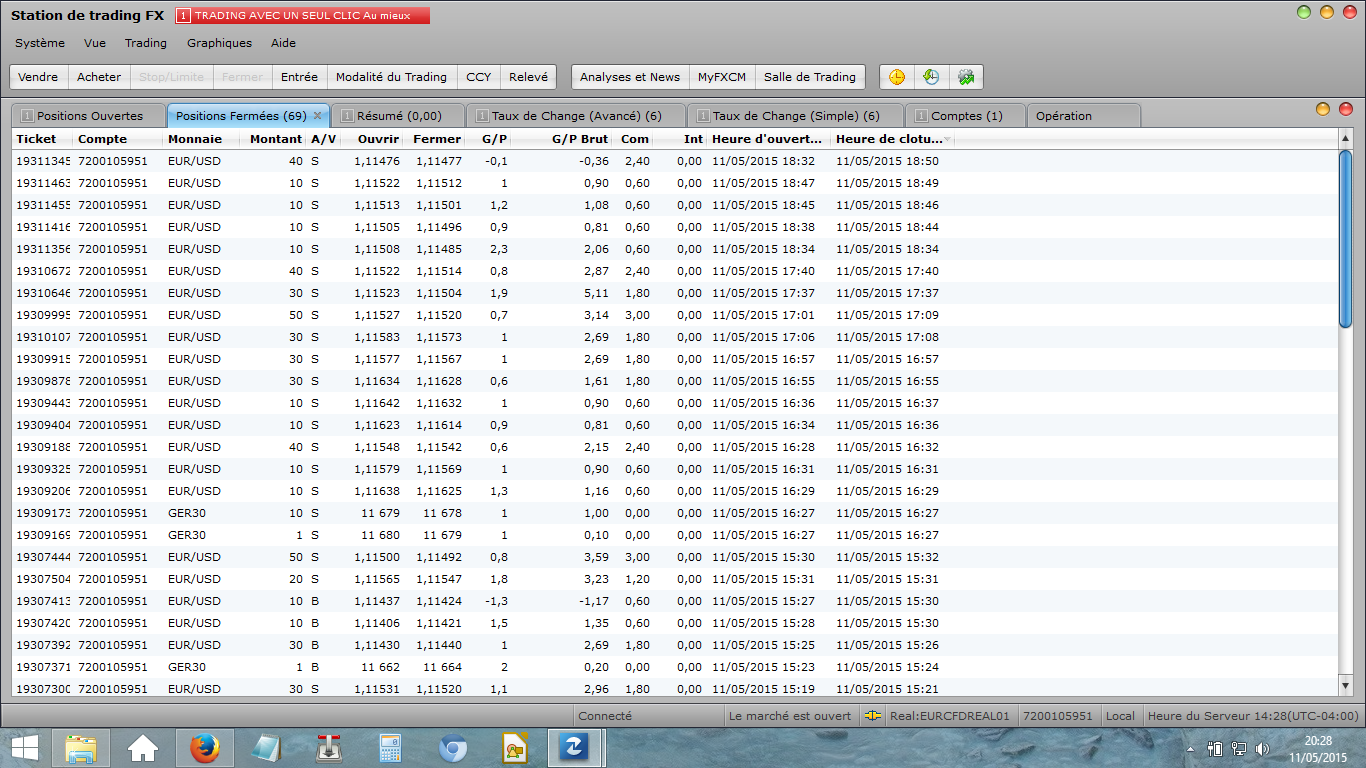The image size is (1366, 768).
Task: Open the Relevé report button
Action: click(528, 77)
